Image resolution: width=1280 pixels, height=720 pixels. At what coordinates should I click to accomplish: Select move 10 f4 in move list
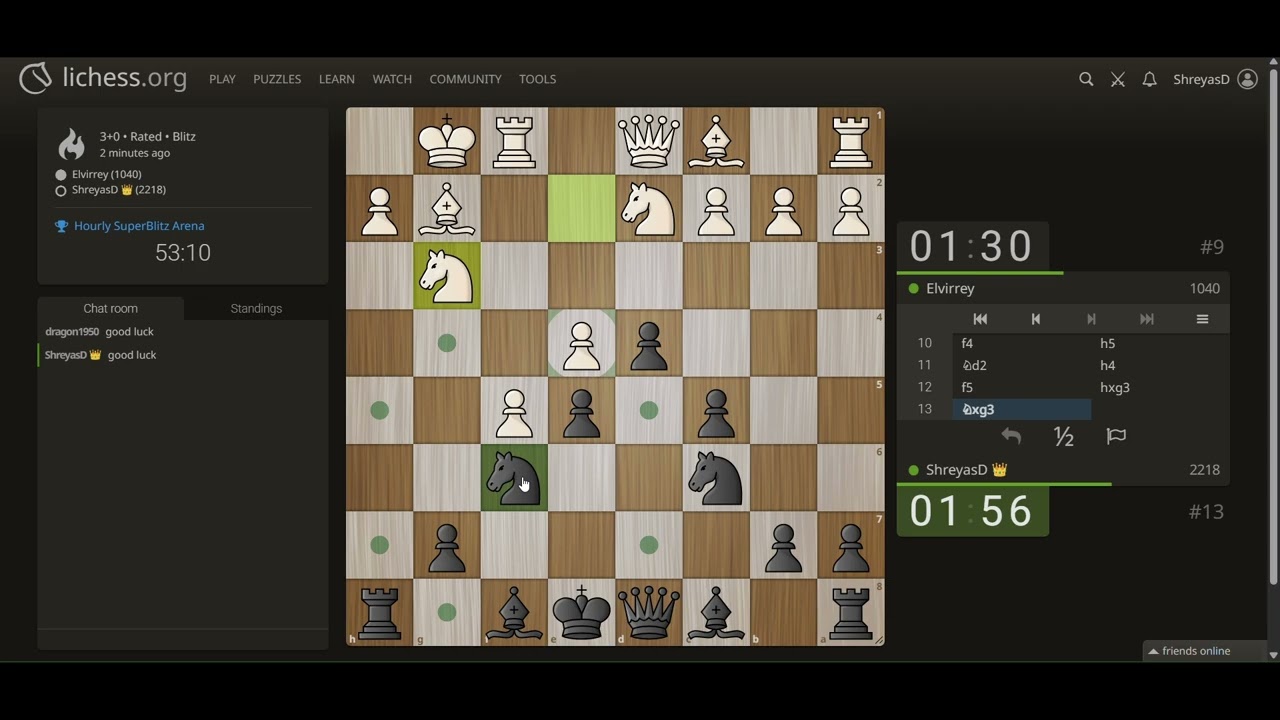(x=1021, y=343)
